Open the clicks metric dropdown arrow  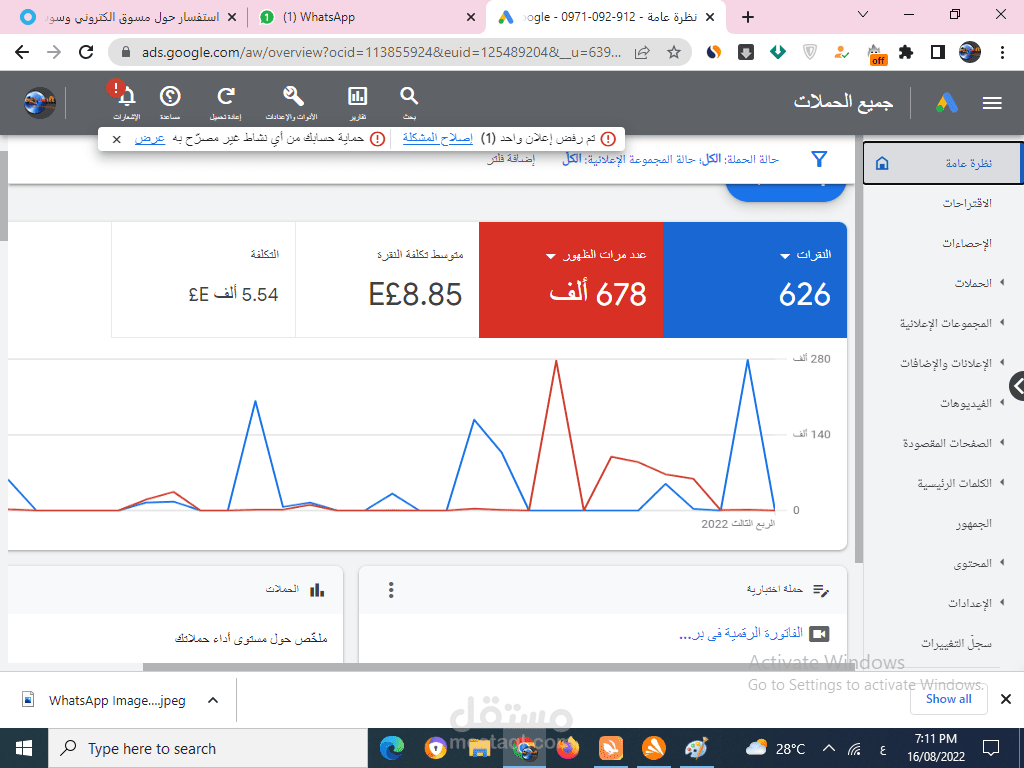click(785, 256)
